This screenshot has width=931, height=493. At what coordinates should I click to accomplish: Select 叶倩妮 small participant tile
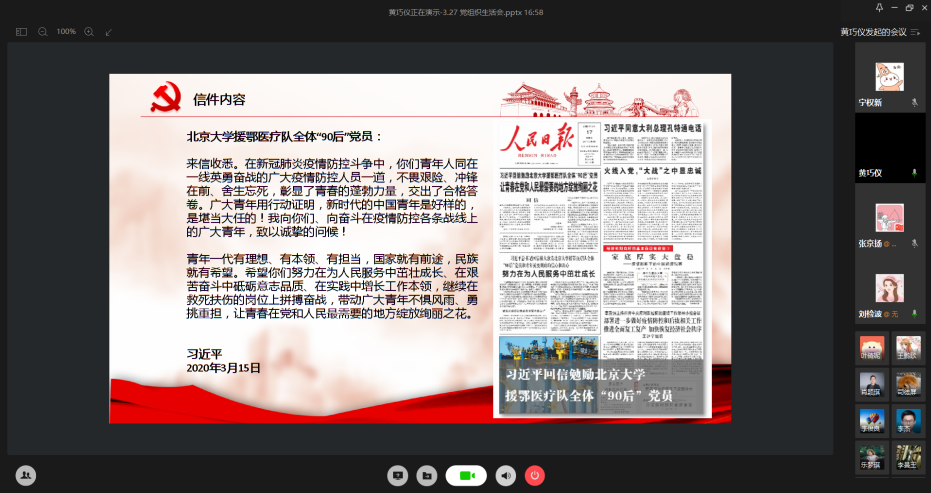(872, 349)
